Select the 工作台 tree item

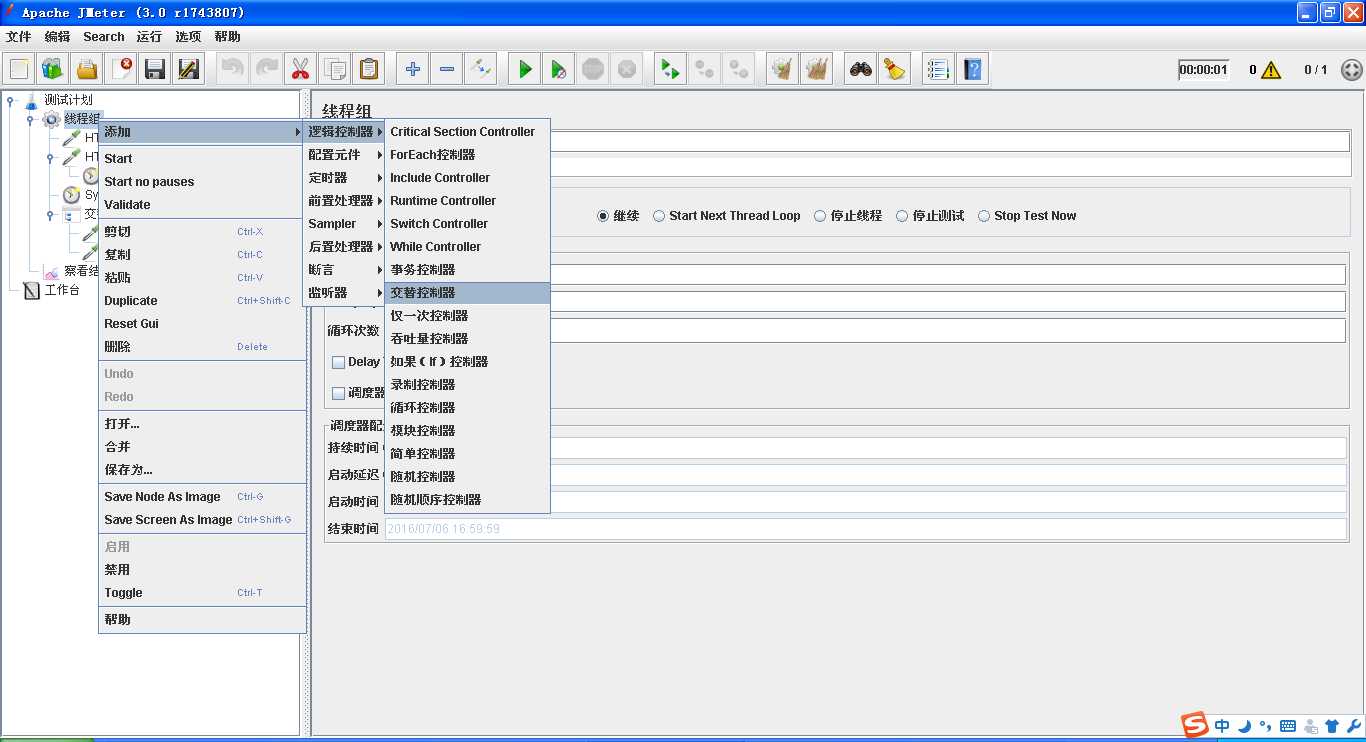pos(61,290)
